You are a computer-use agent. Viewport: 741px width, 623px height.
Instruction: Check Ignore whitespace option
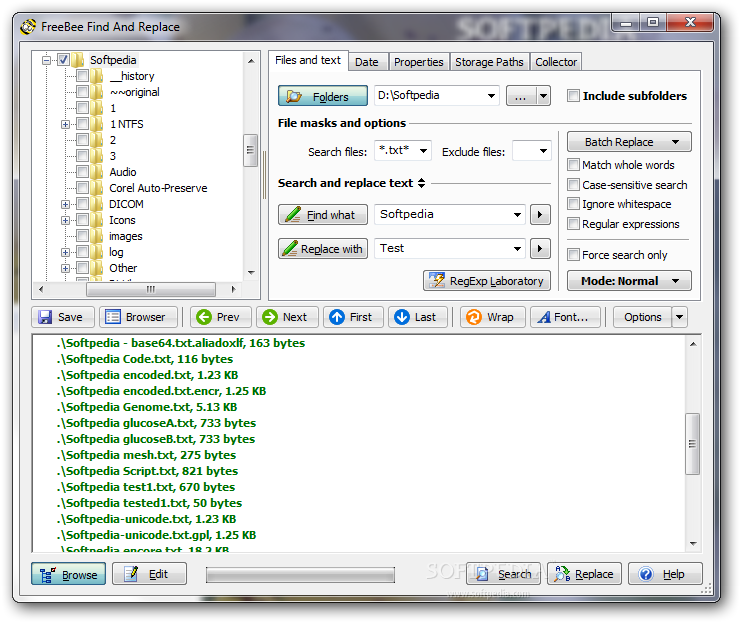point(573,204)
